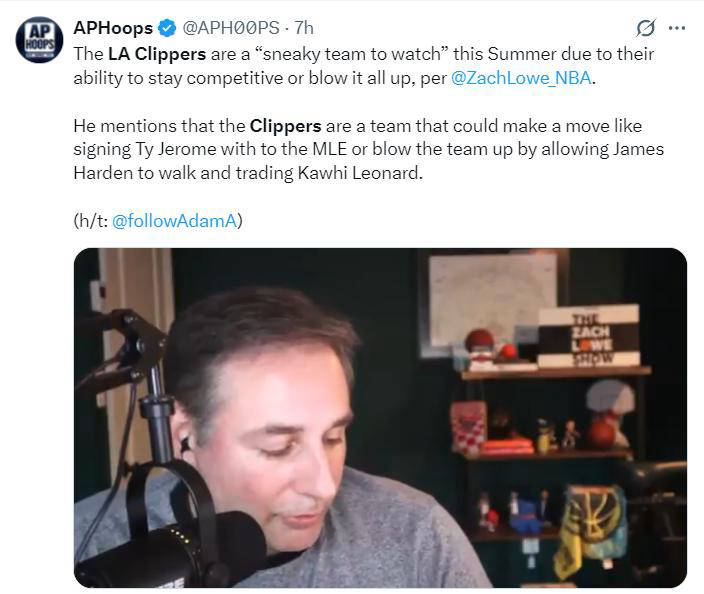
Task: Open tweet via the sneaky team sentence
Action: tap(364, 66)
